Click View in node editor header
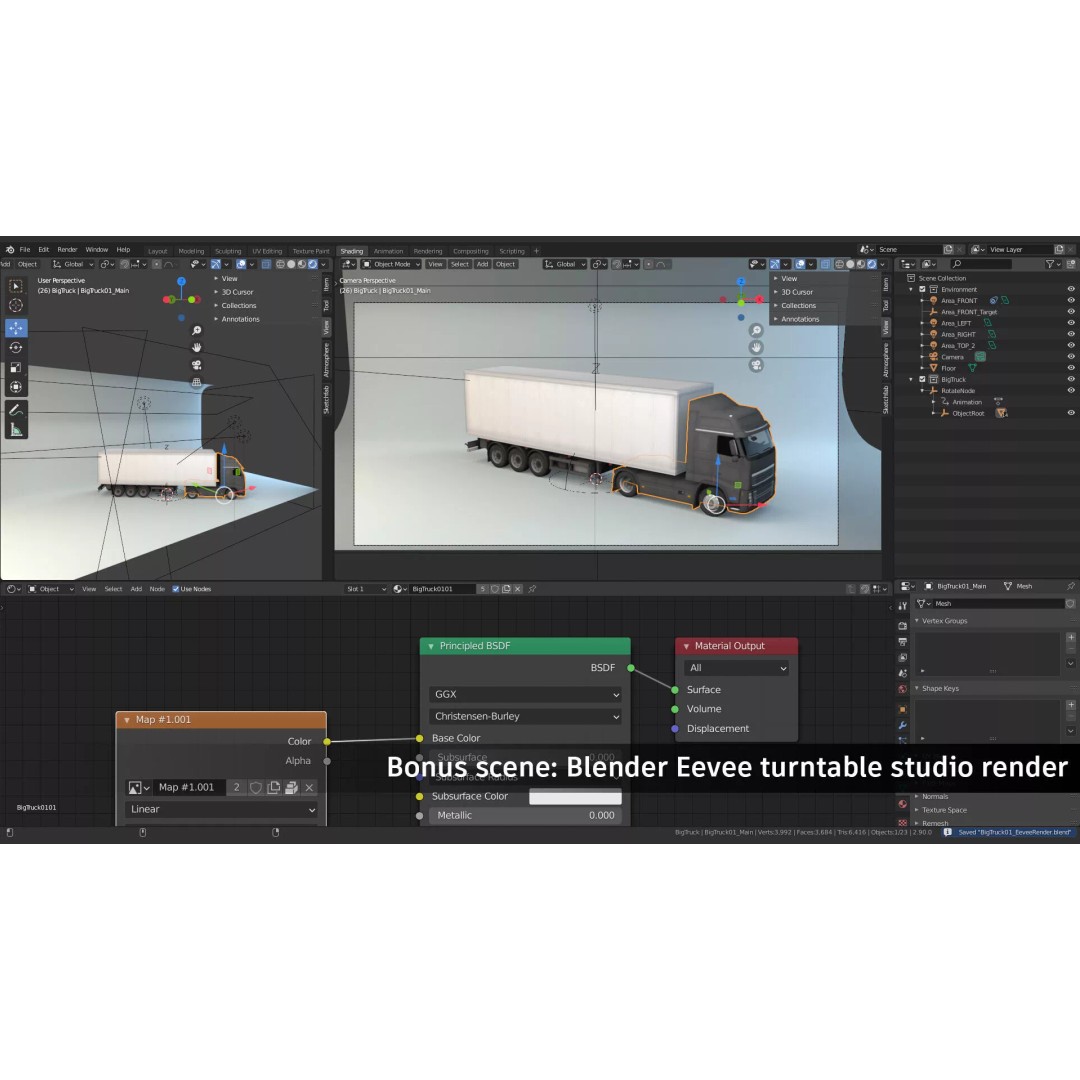This screenshot has width=1080, height=1080. point(89,589)
